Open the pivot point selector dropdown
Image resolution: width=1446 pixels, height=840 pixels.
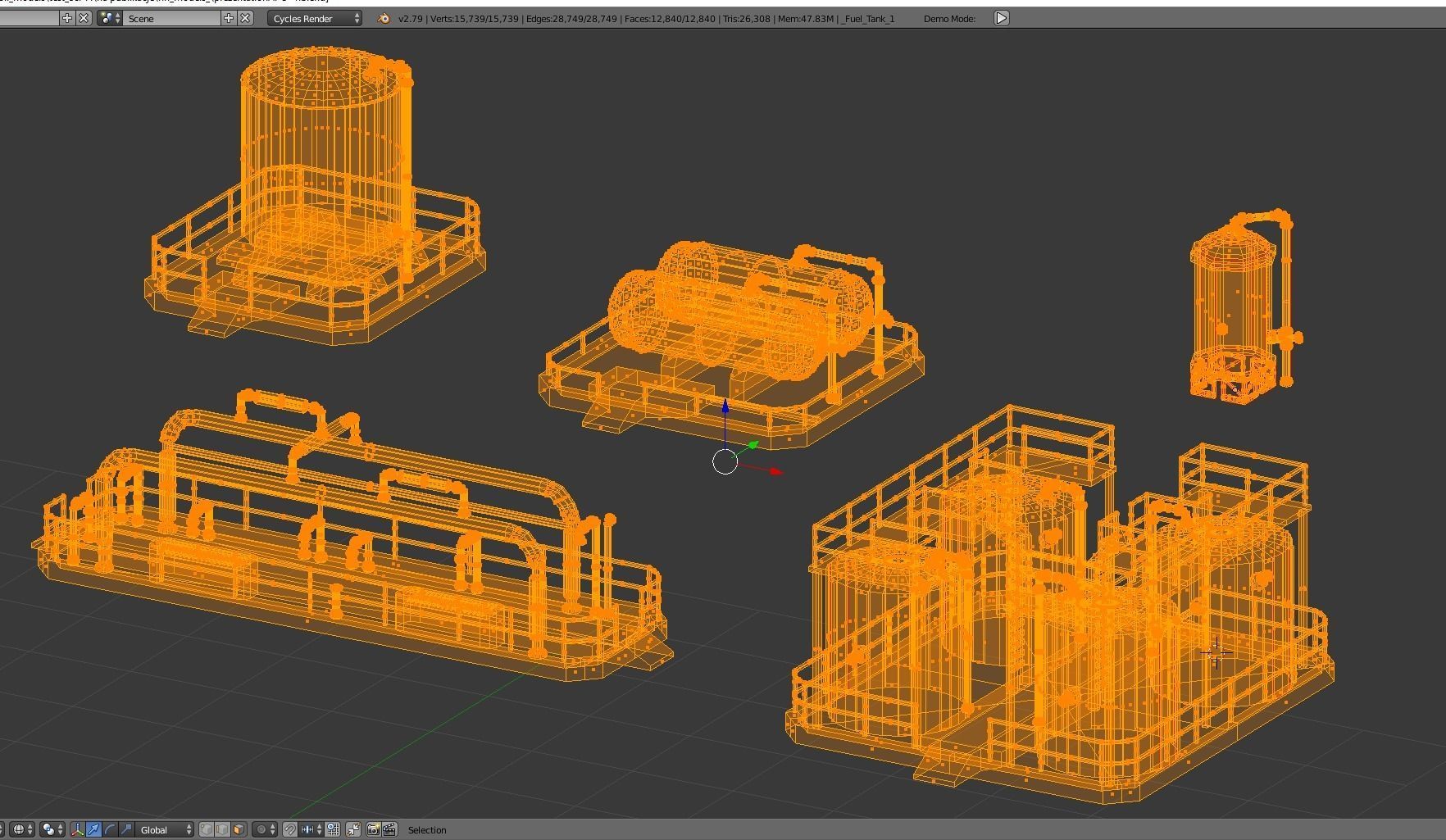[x=52, y=829]
